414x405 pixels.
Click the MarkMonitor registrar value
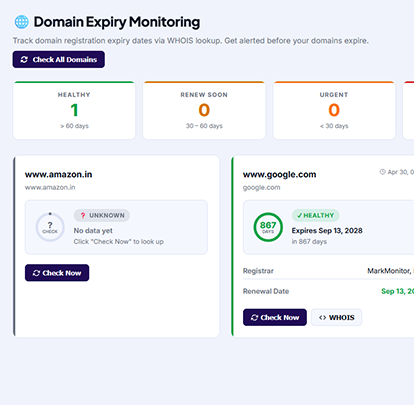(390, 271)
